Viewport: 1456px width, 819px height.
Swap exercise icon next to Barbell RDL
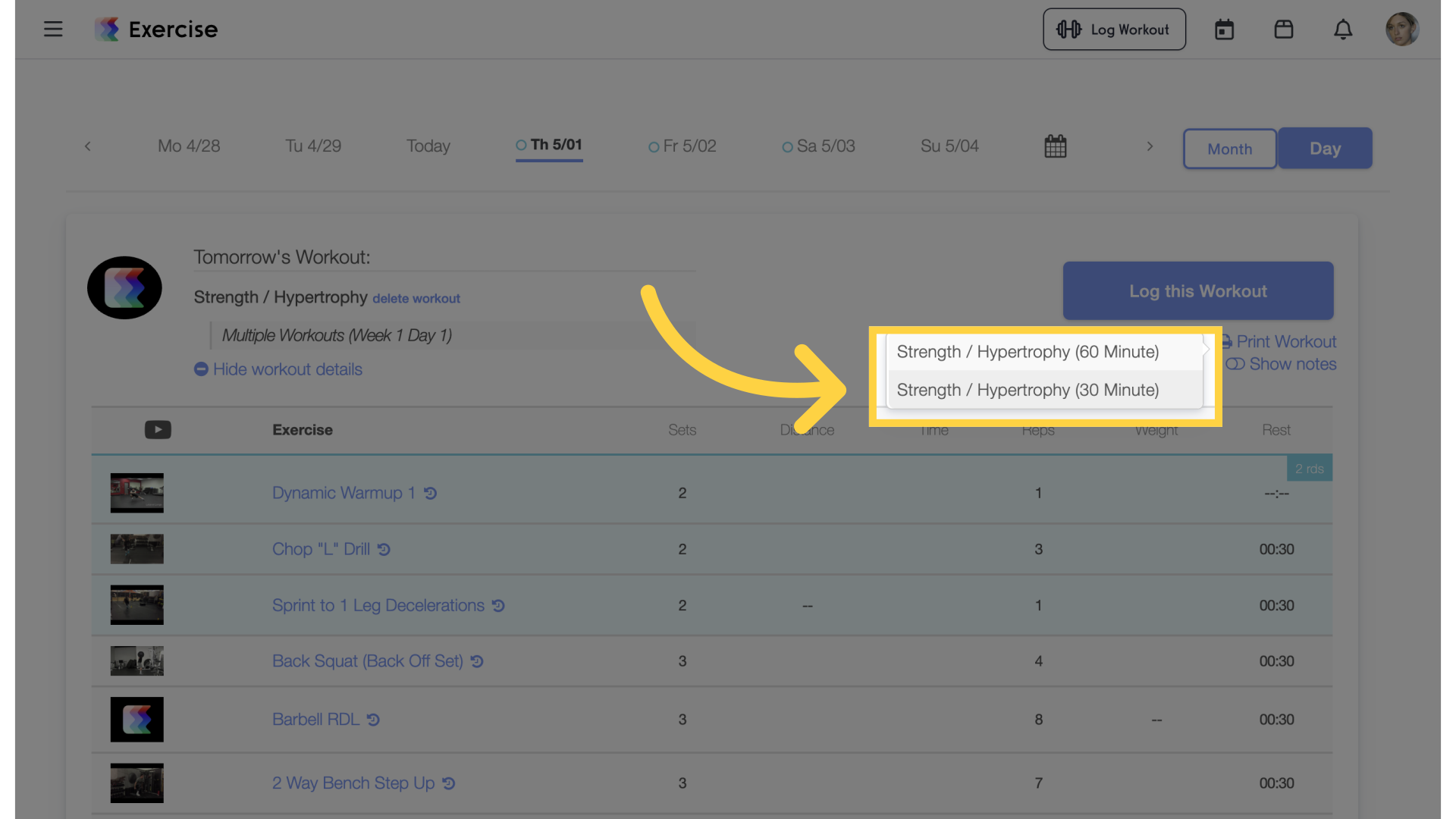(373, 720)
